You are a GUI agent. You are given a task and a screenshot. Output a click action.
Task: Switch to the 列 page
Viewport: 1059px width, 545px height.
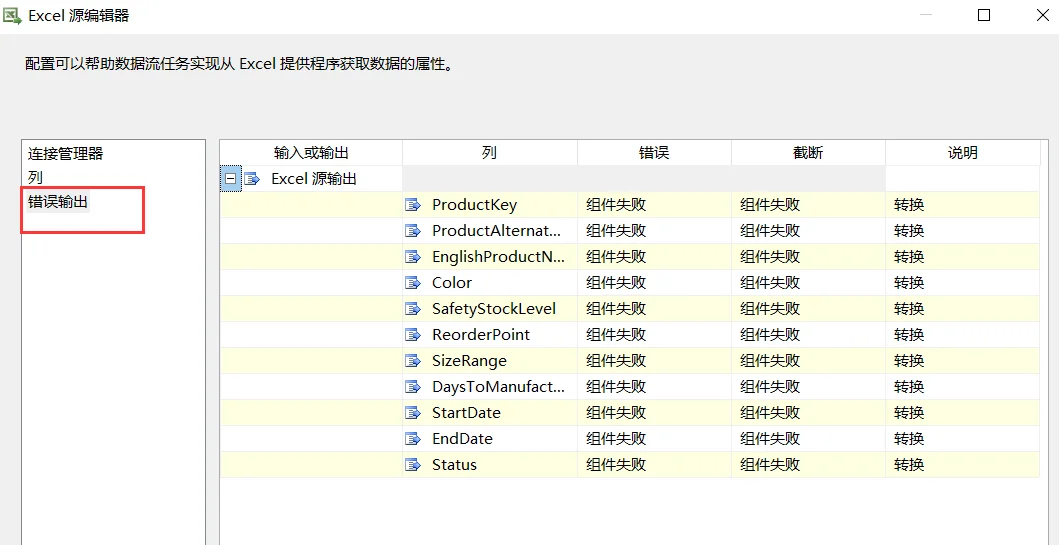pos(35,178)
